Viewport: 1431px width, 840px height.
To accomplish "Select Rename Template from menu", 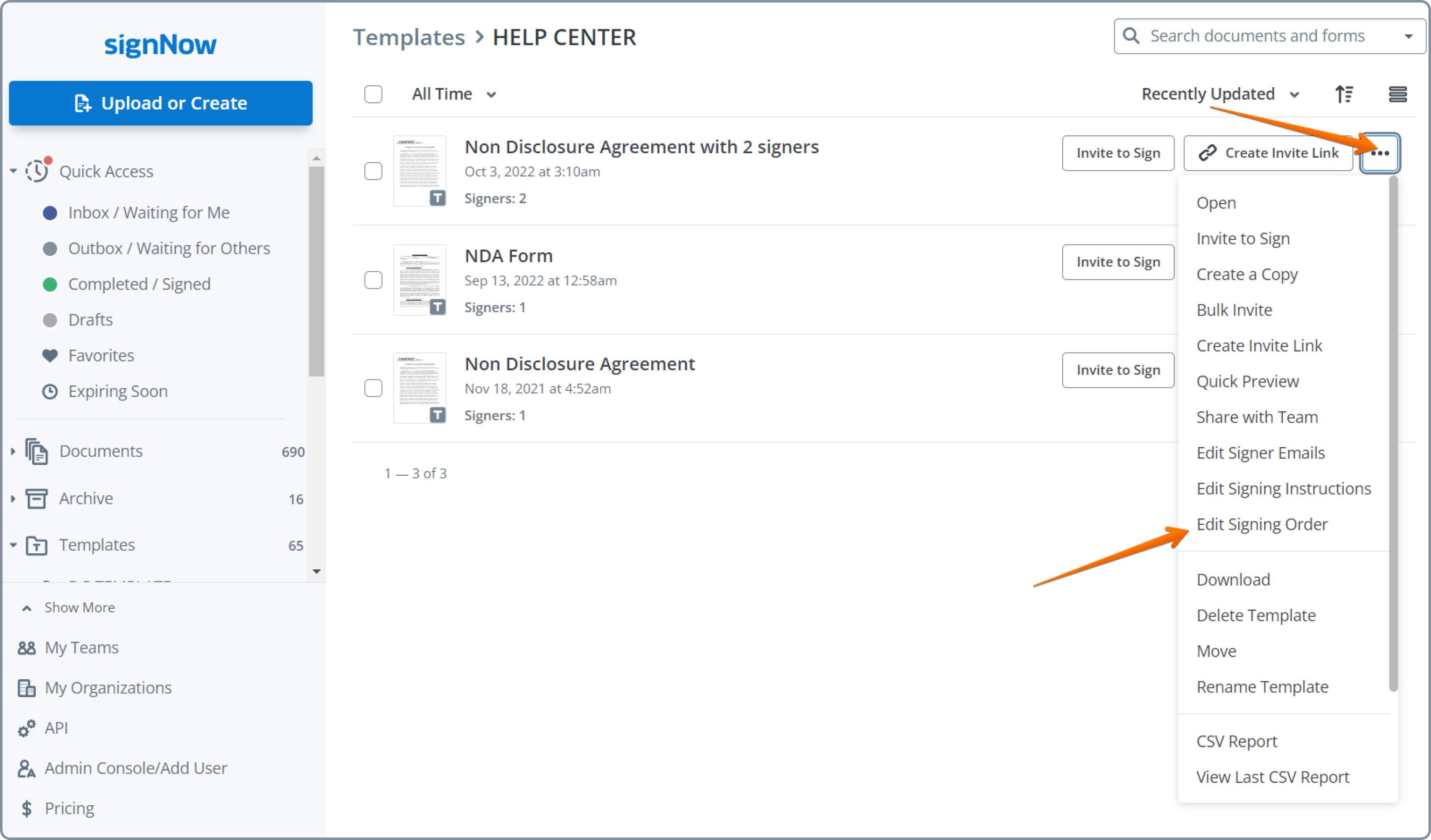I will point(1262,687).
